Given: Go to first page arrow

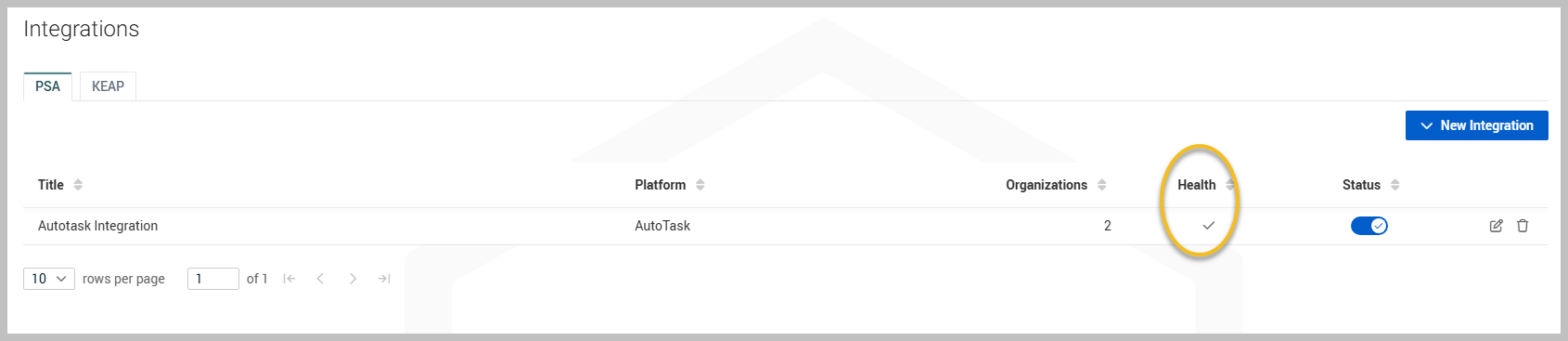Looking at the screenshot, I should pyautogui.click(x=289, y=279).
